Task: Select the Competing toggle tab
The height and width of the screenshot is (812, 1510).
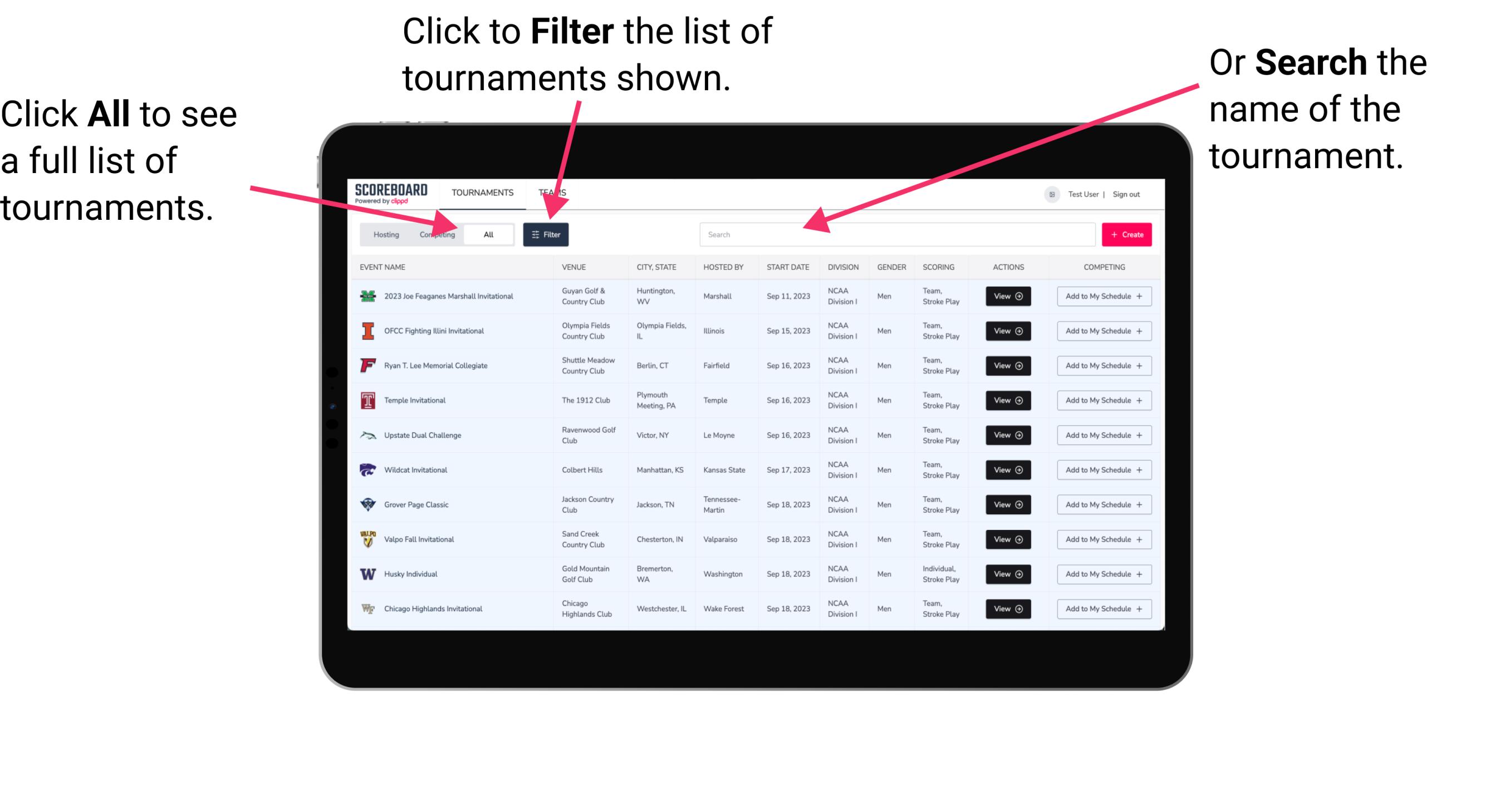Action: [437, 234]
